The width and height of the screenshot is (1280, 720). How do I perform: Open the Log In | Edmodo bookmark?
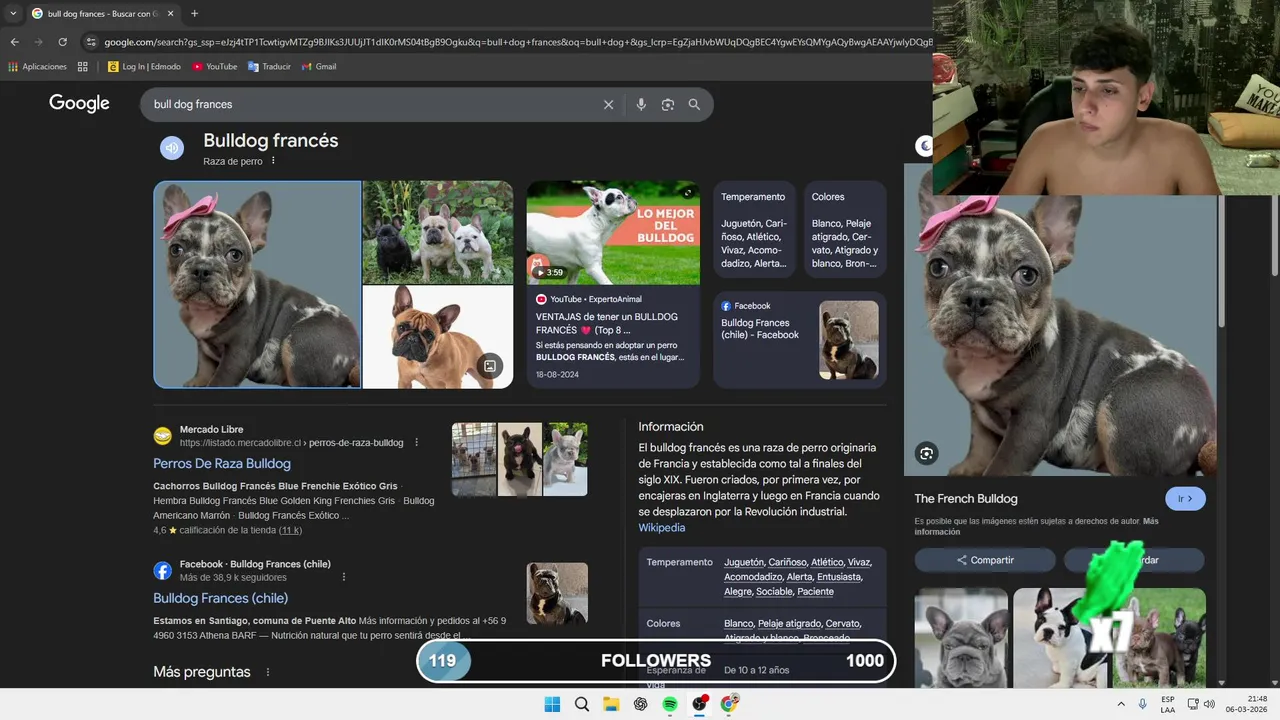click(x=143, y=67)
